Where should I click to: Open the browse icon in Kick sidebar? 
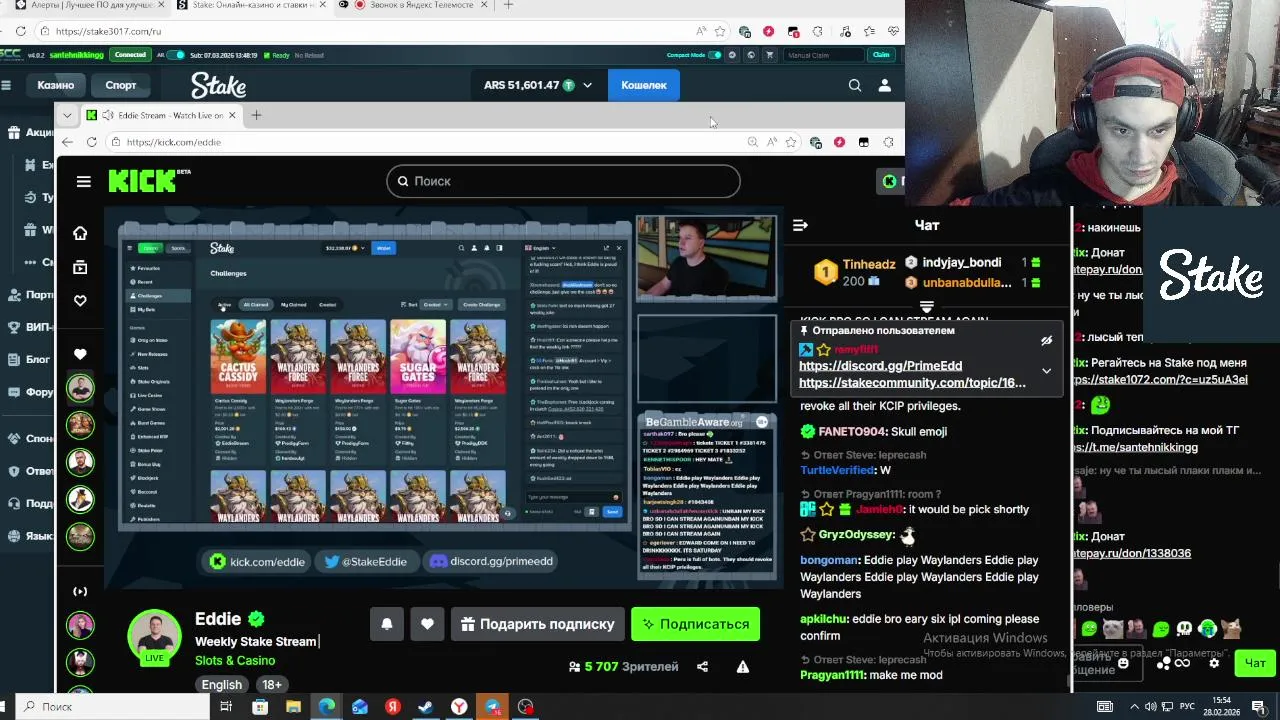[80, 267]
